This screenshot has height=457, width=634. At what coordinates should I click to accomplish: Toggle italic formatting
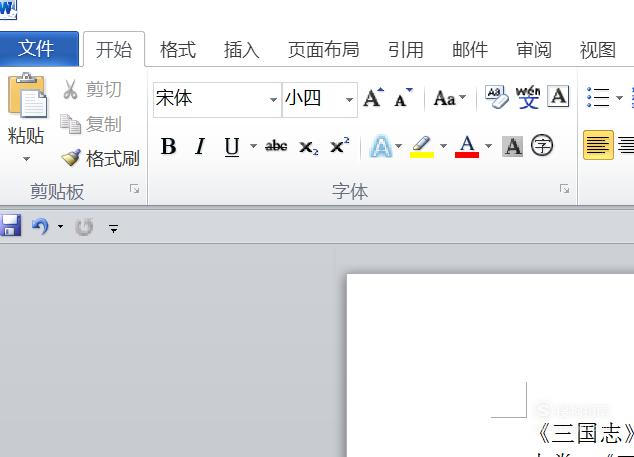(200, 146)
